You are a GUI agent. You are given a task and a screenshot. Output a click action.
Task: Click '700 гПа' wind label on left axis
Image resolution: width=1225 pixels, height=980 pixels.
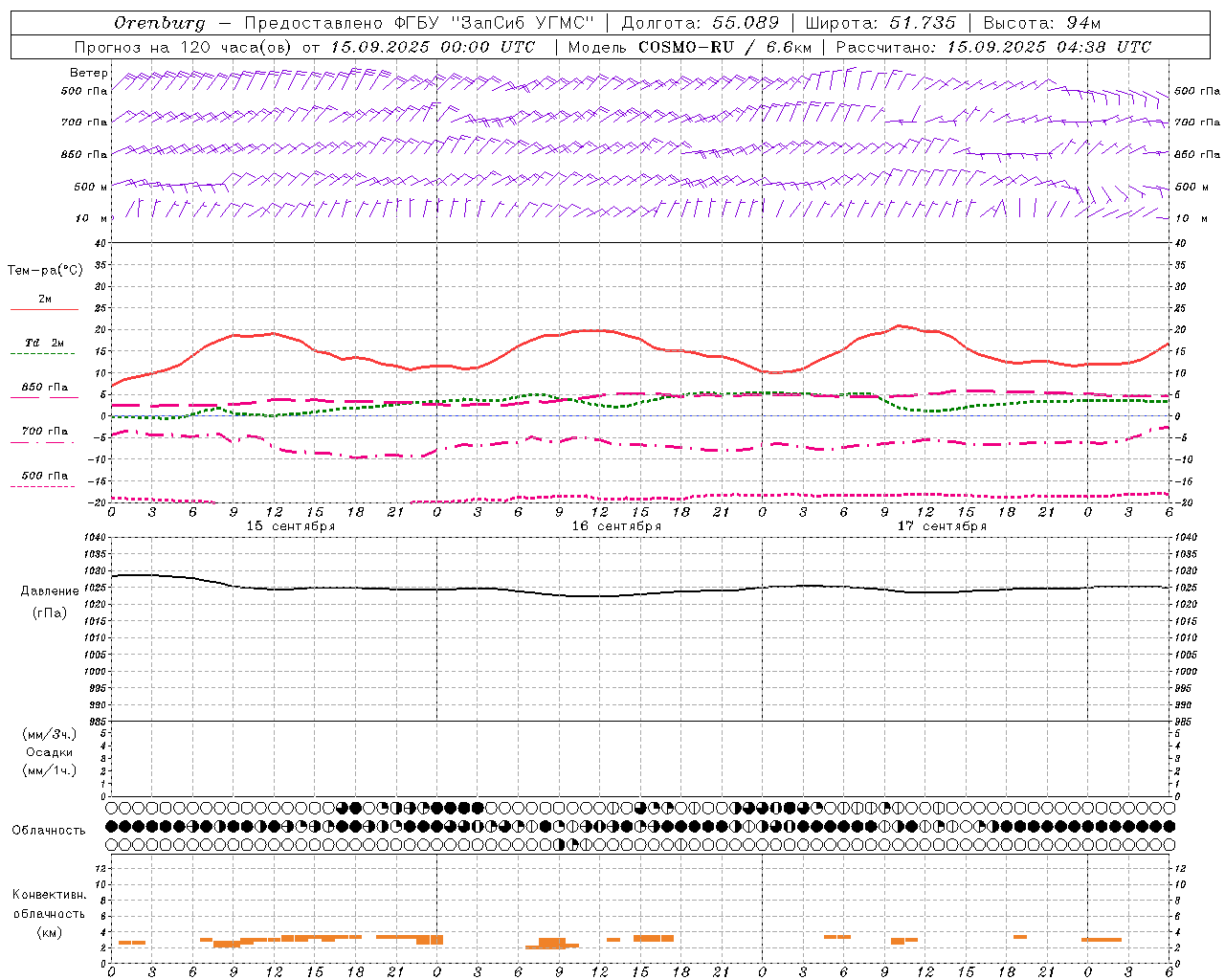[x=84, y=122]
